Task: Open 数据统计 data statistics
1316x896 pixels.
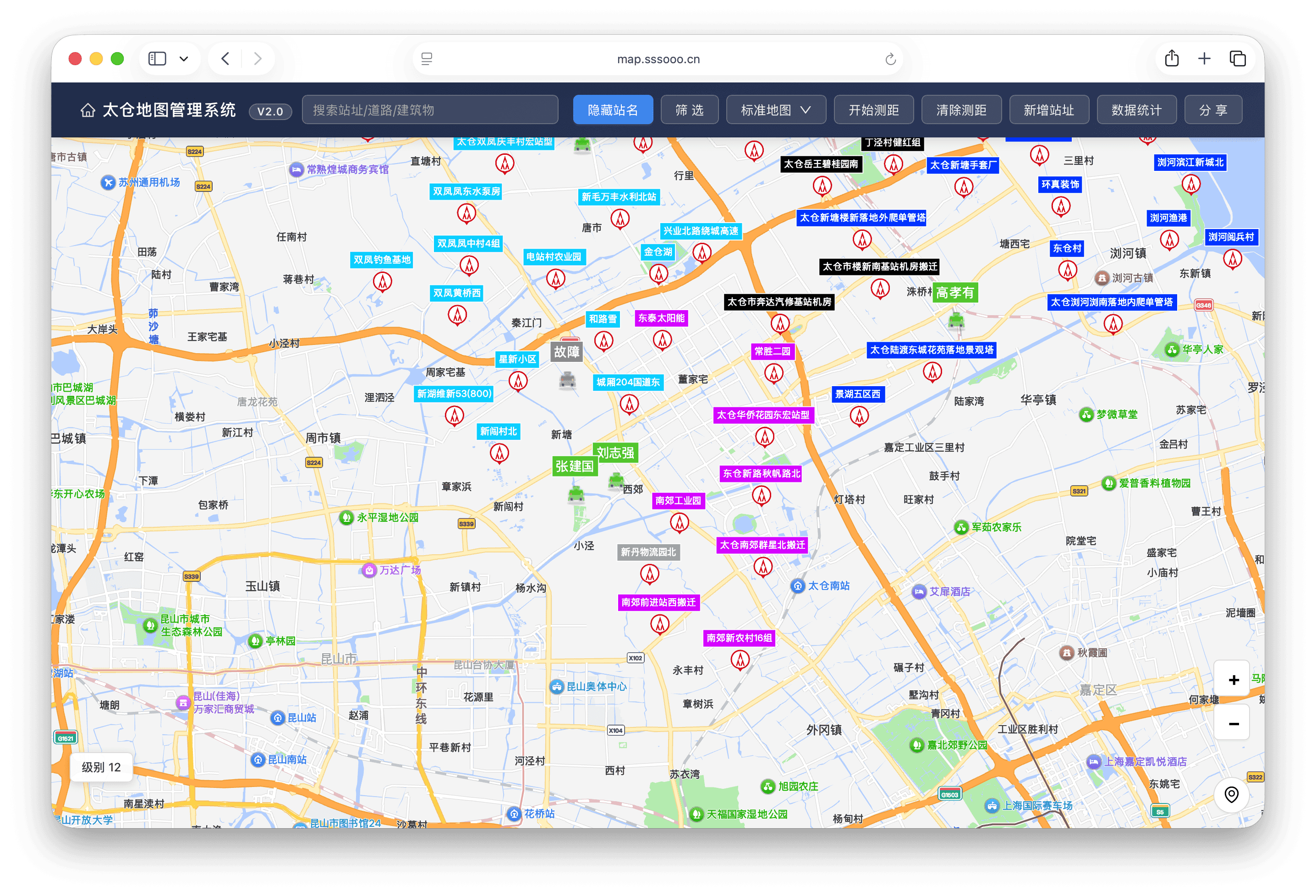Action: tap(1136, 110)
